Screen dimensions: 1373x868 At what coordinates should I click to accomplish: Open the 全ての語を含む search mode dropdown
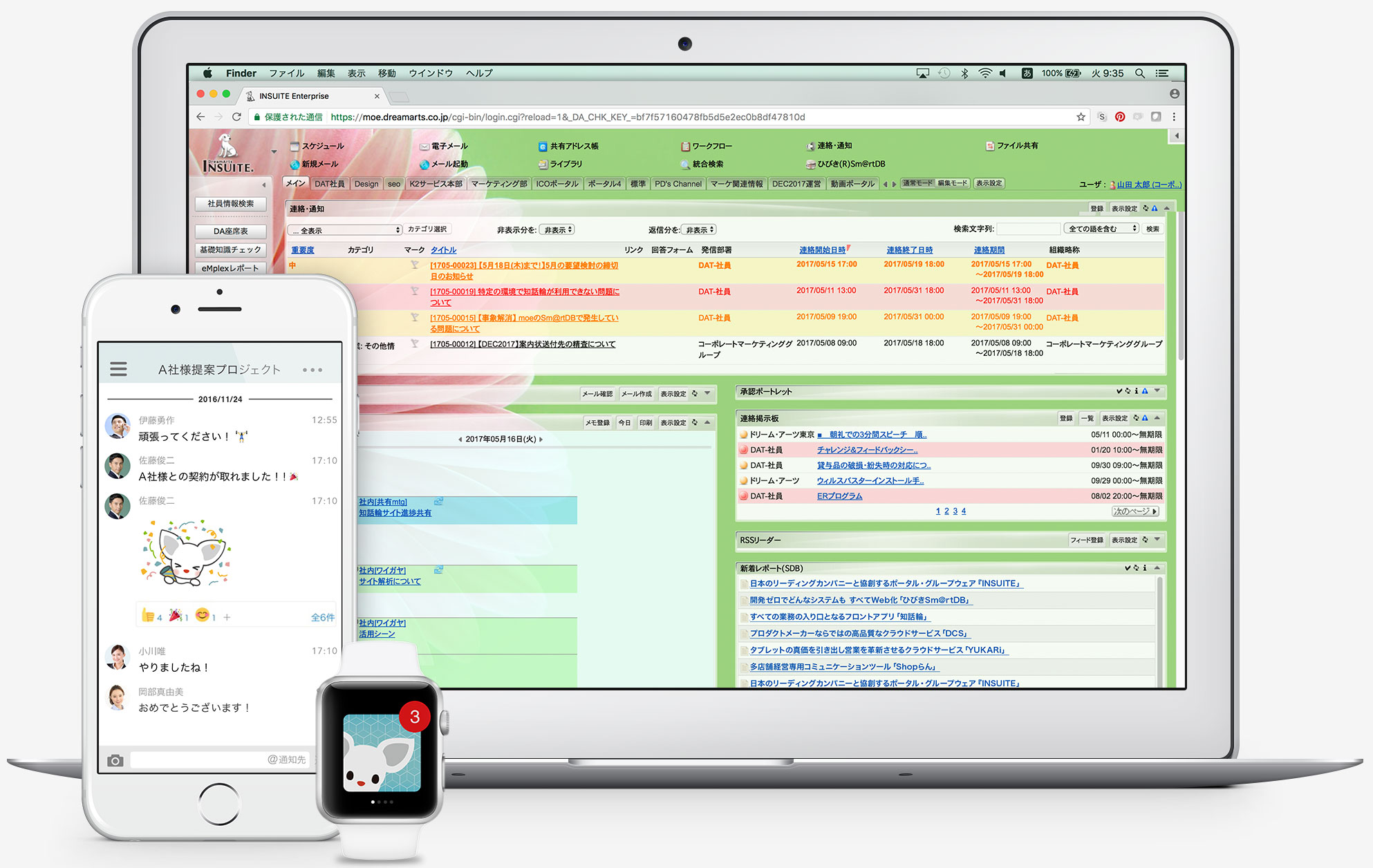point(1101,229)
